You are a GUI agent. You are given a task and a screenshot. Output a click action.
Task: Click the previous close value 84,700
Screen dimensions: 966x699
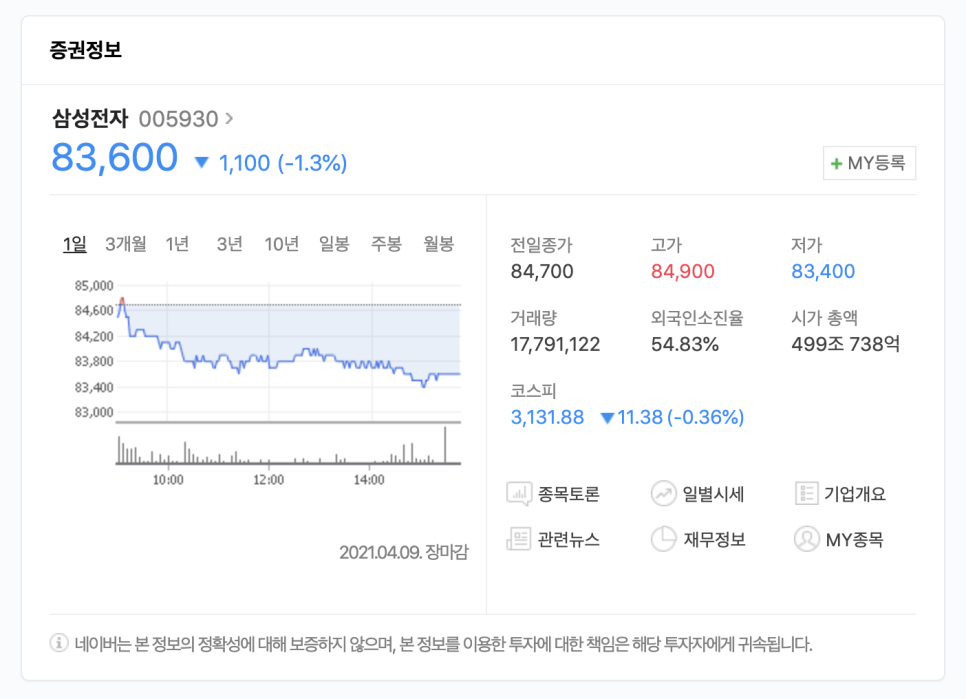pos(542,272)
